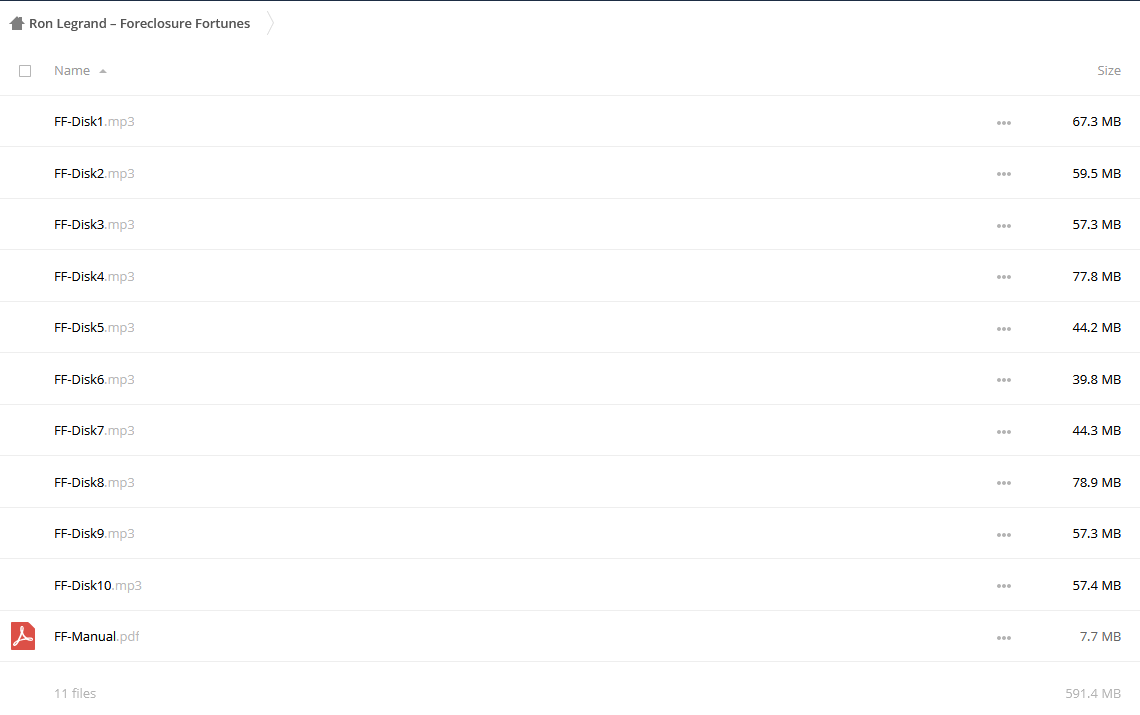Click the 591.4 MB total size

(x=1093, y=693)
